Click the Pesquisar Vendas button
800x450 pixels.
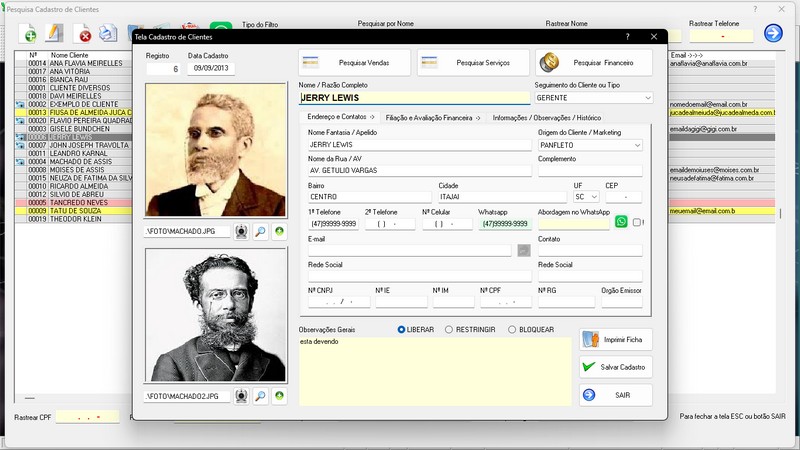[355, 63]
